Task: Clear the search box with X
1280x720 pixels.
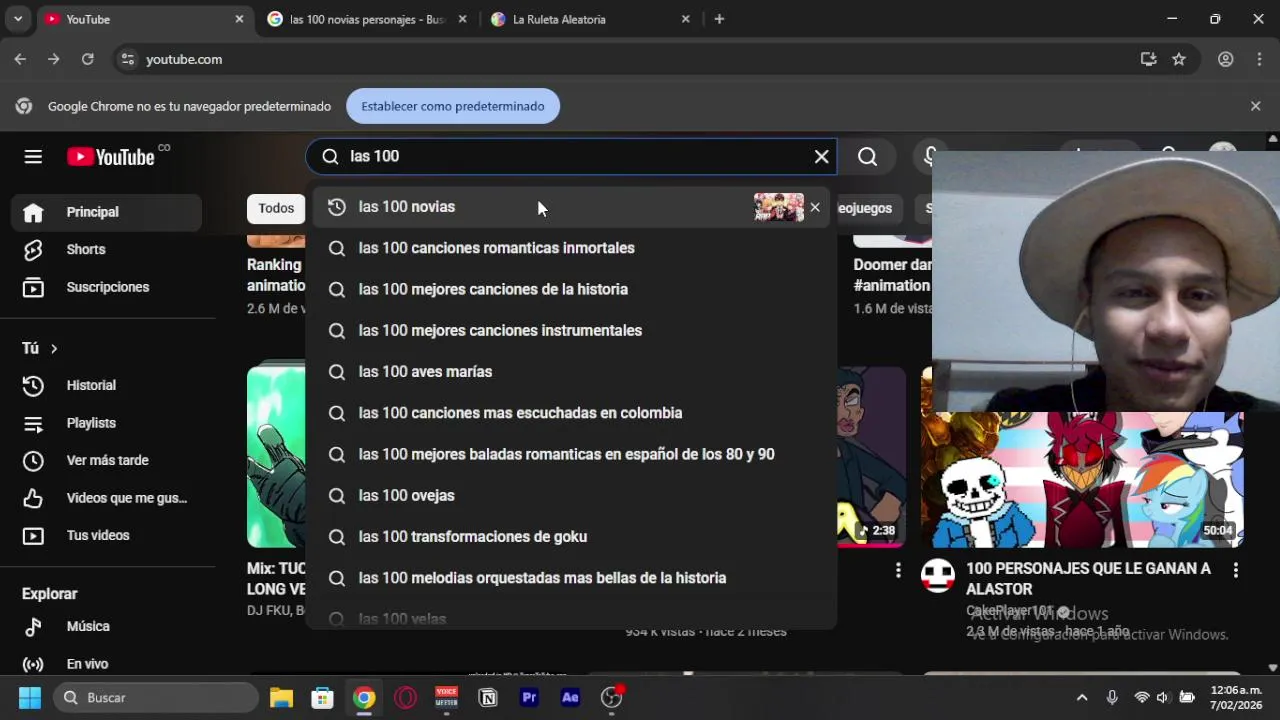Action: (x=821, y=156)
